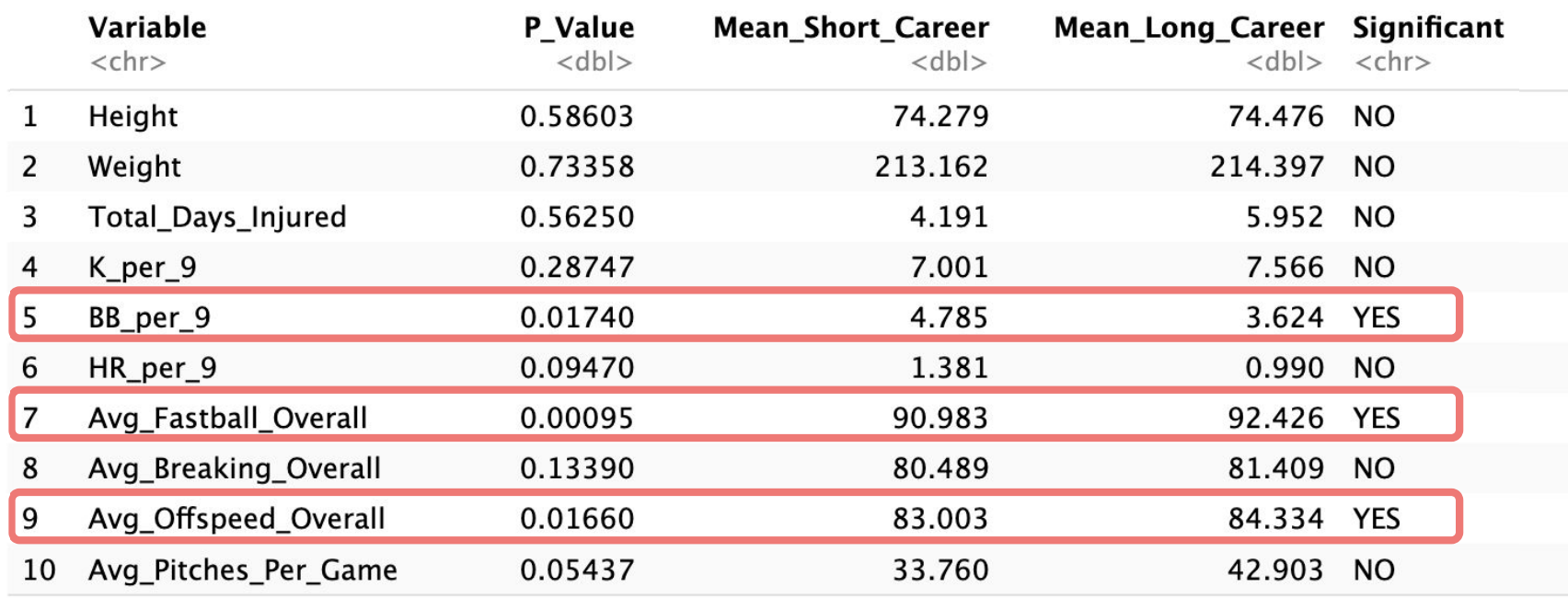The width and height of the screenshot is (1568, 598).
Task: Click the HR_per_9 variable cell
Action: (153, 368)
